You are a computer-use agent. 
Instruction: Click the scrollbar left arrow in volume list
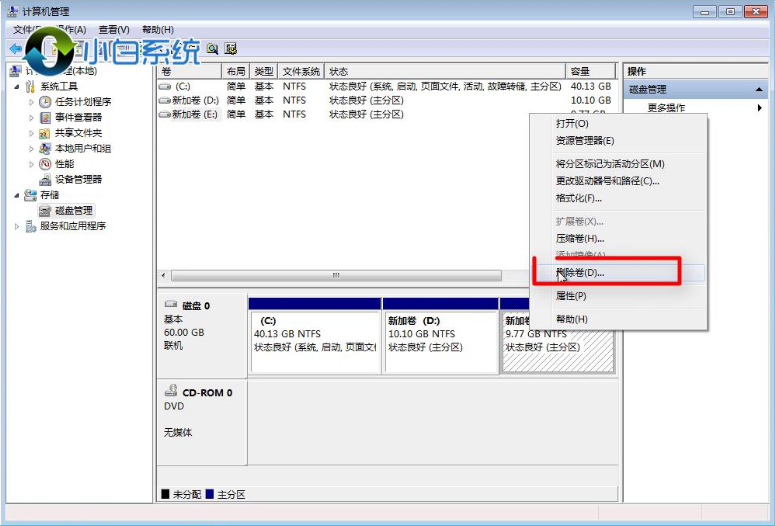tap(164, 275)
